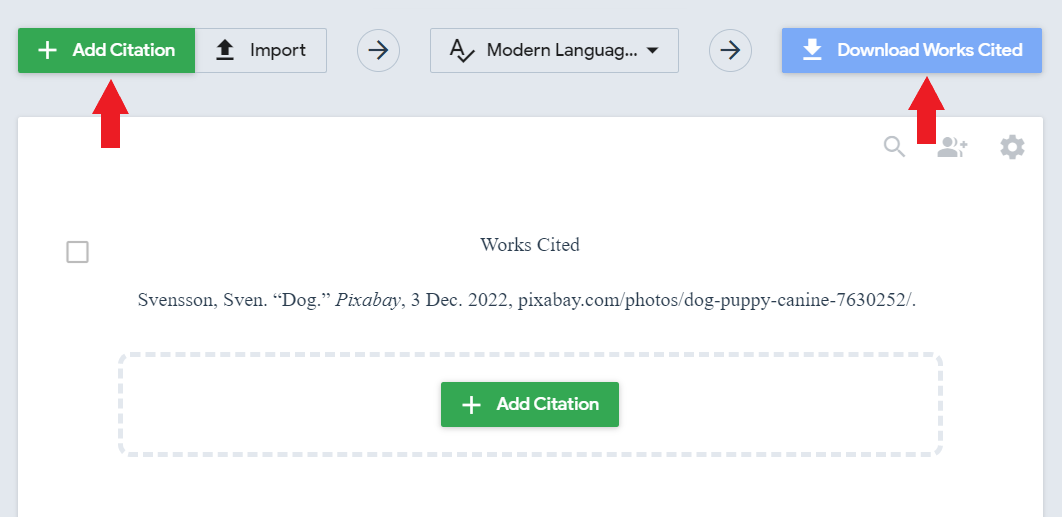
Task: Open the settings gear icon
Action: coord(1013,147)
